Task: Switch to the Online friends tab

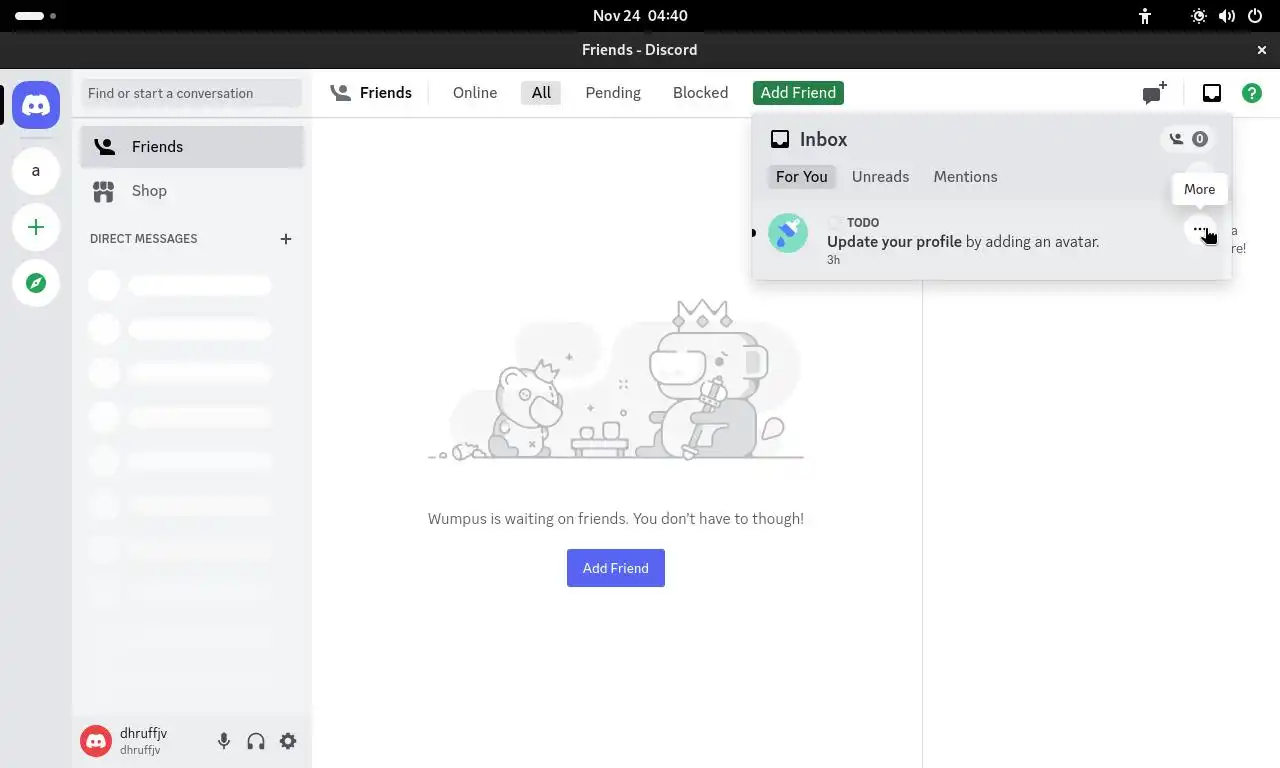Action: [475, 93]
